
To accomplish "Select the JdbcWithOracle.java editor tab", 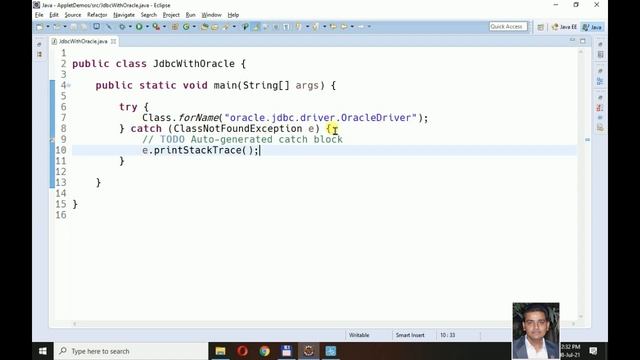I will [83, 41].
